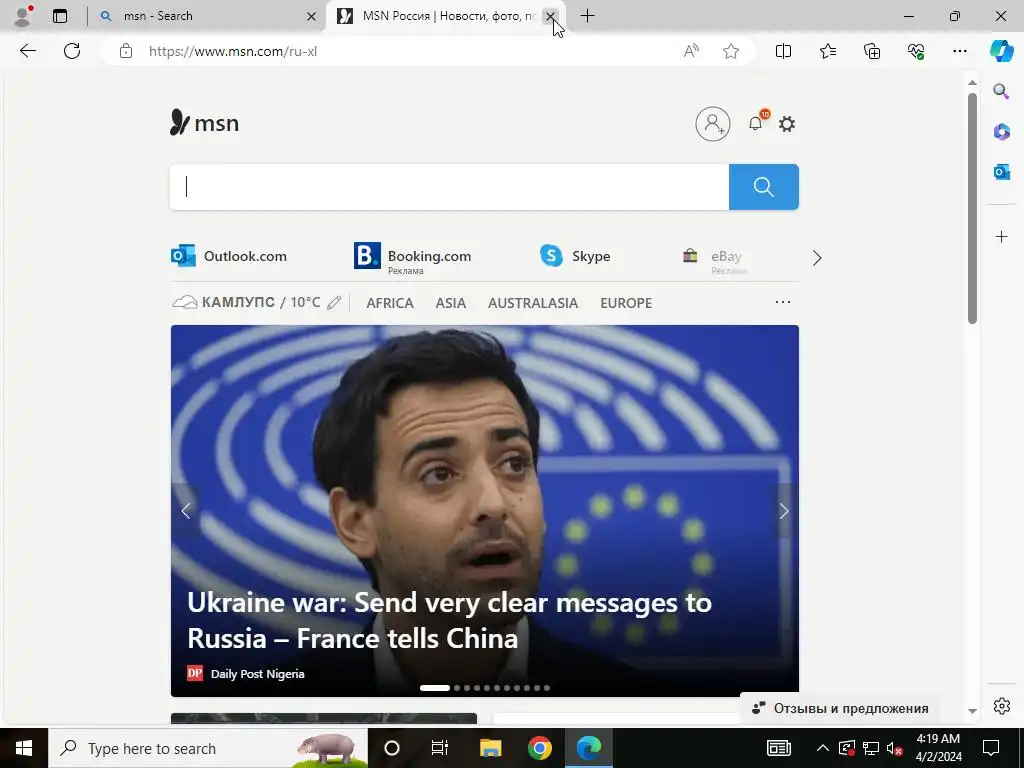1024x768 pixels.
Task: Click the address bar URL
Action: tap(232, 51)
